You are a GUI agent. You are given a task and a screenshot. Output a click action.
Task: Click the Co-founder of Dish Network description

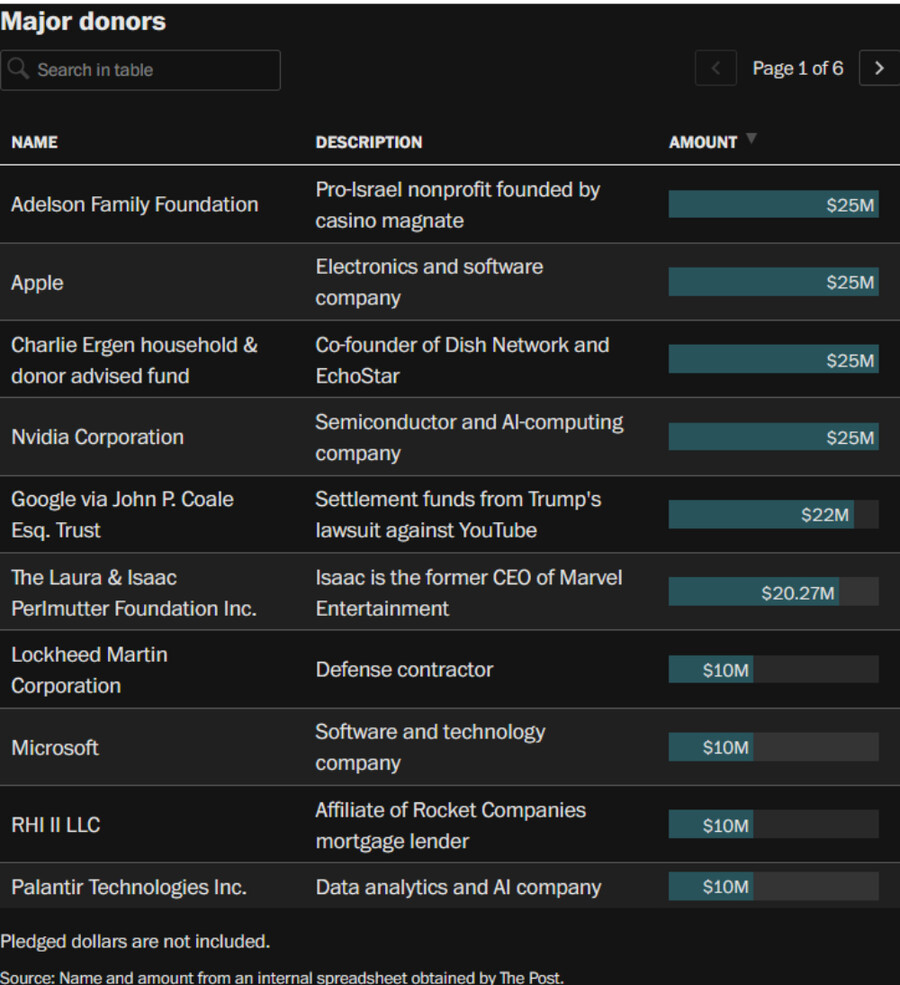[x=462, y=360]
